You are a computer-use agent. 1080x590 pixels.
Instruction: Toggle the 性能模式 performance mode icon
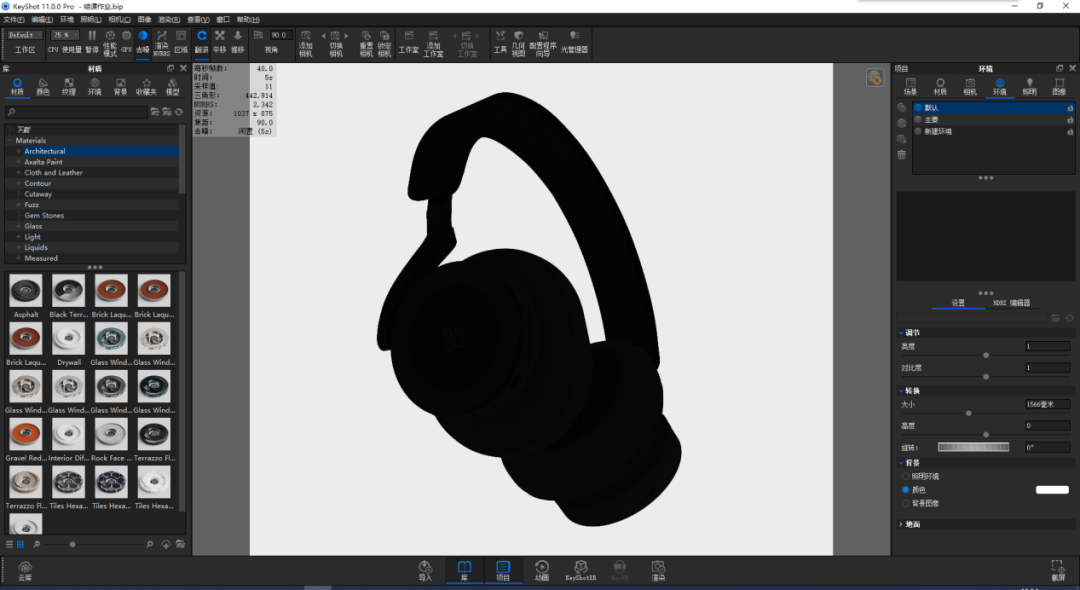pyautogui.click(x=110, y=41)
